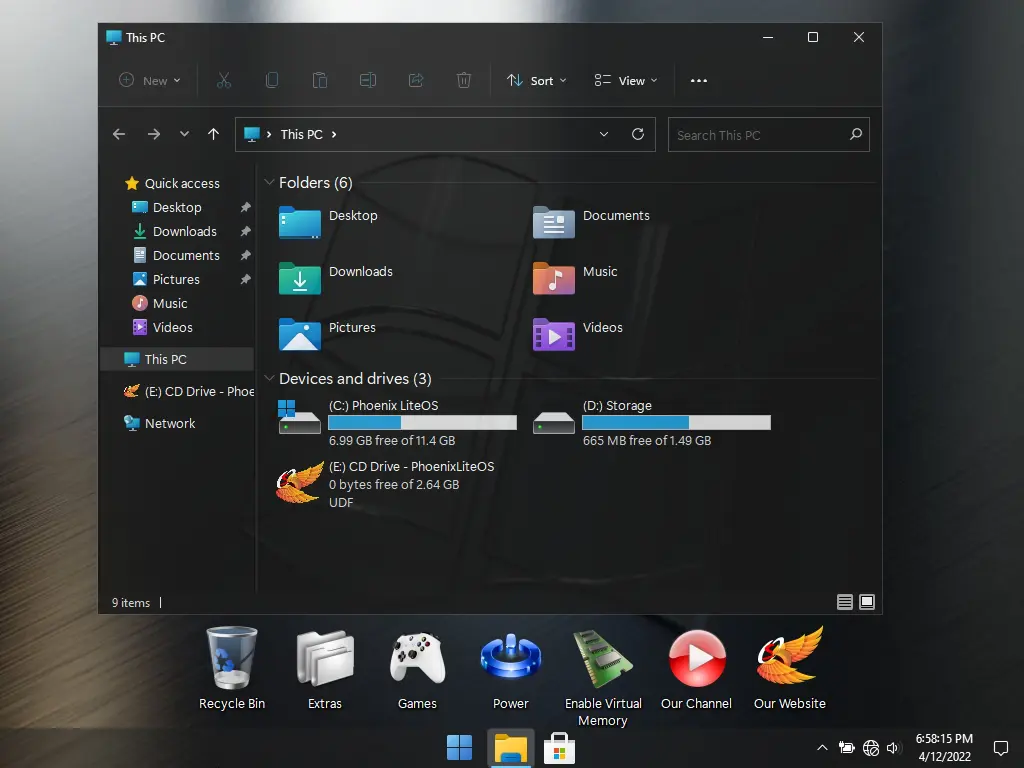This screenshot has height=768, width=1024.
Task: Go back with the left arrow
Action: tap(119, 135)
